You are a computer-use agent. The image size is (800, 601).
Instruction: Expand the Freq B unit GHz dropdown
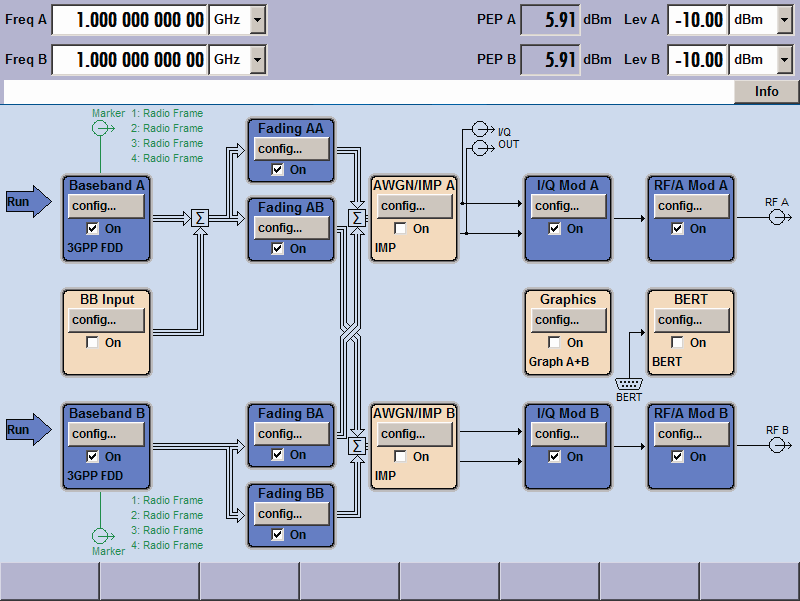pyautogui.click(x=258, y=60)
